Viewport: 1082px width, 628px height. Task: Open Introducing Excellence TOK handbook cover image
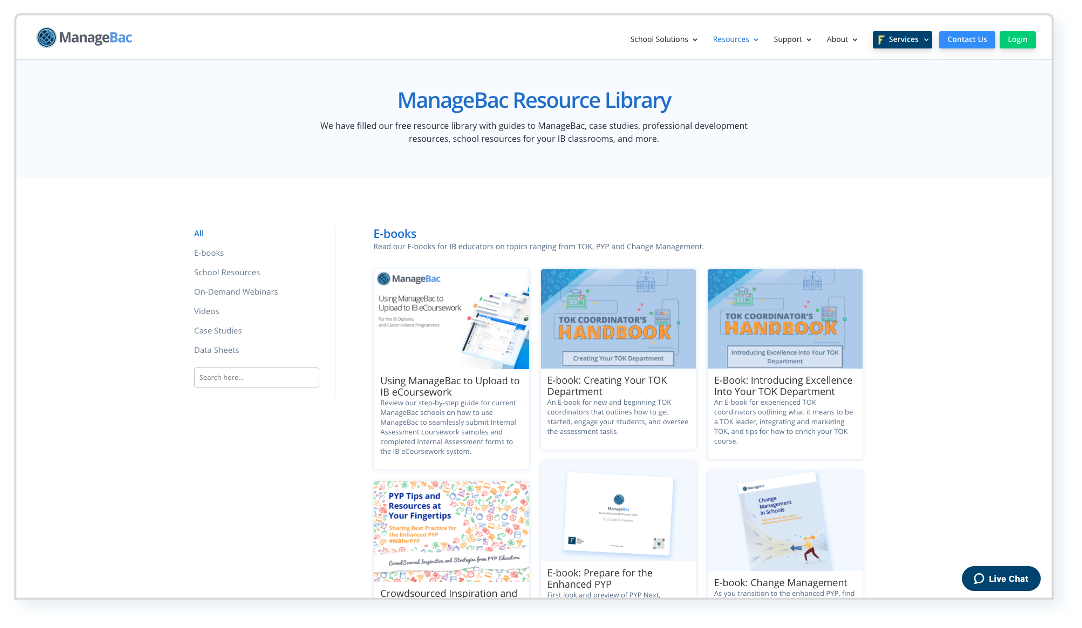785,319
